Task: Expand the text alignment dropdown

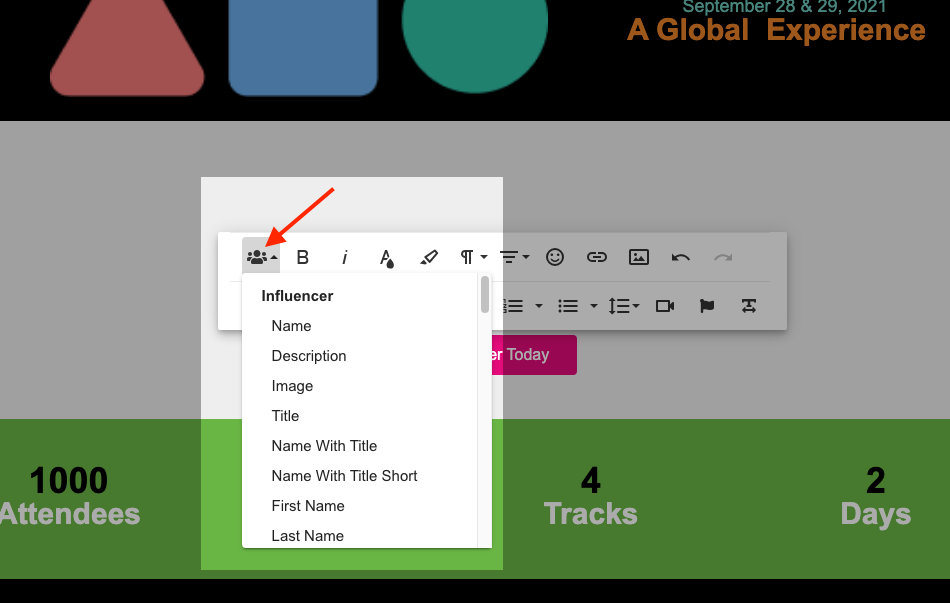Action: (514, 257)
